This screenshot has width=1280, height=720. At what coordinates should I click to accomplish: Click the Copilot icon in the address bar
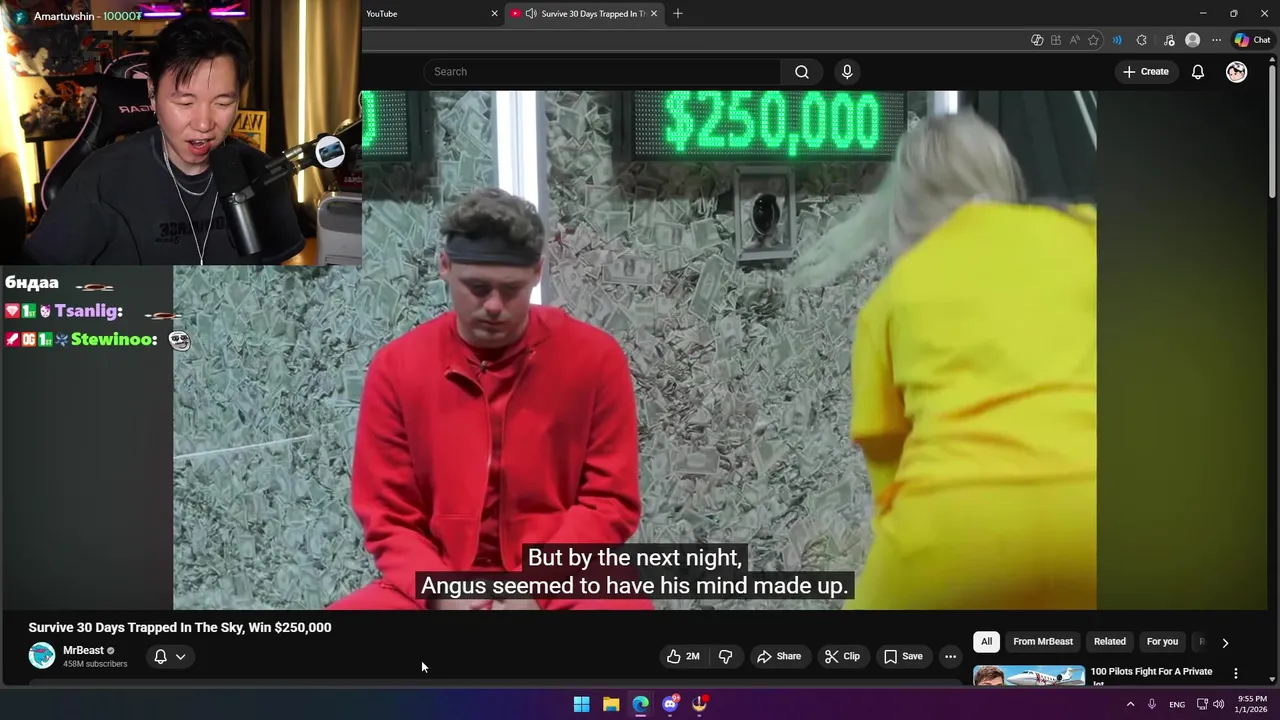1037,40
